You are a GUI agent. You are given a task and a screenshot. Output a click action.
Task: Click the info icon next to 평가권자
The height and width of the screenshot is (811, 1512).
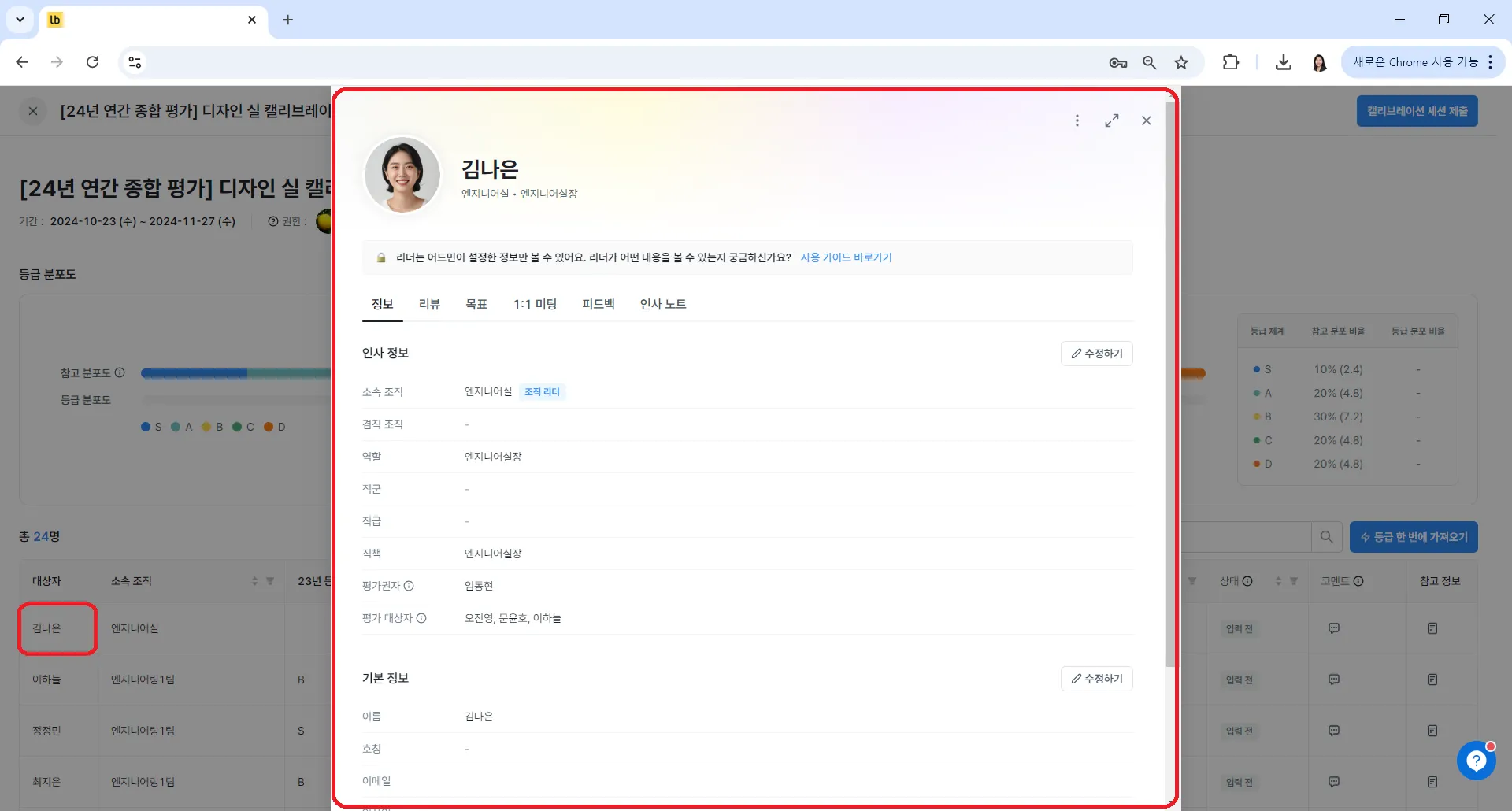coord(409,586)
